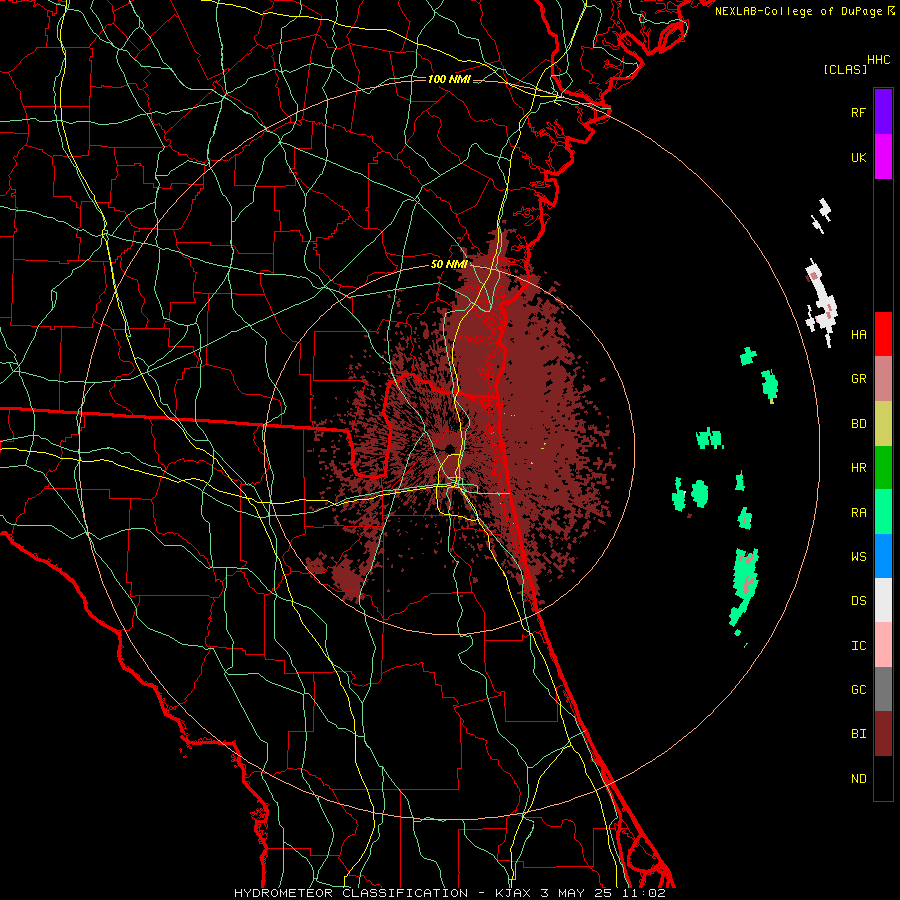
Task: Click the DS white legend swatch
Action: 883,600
